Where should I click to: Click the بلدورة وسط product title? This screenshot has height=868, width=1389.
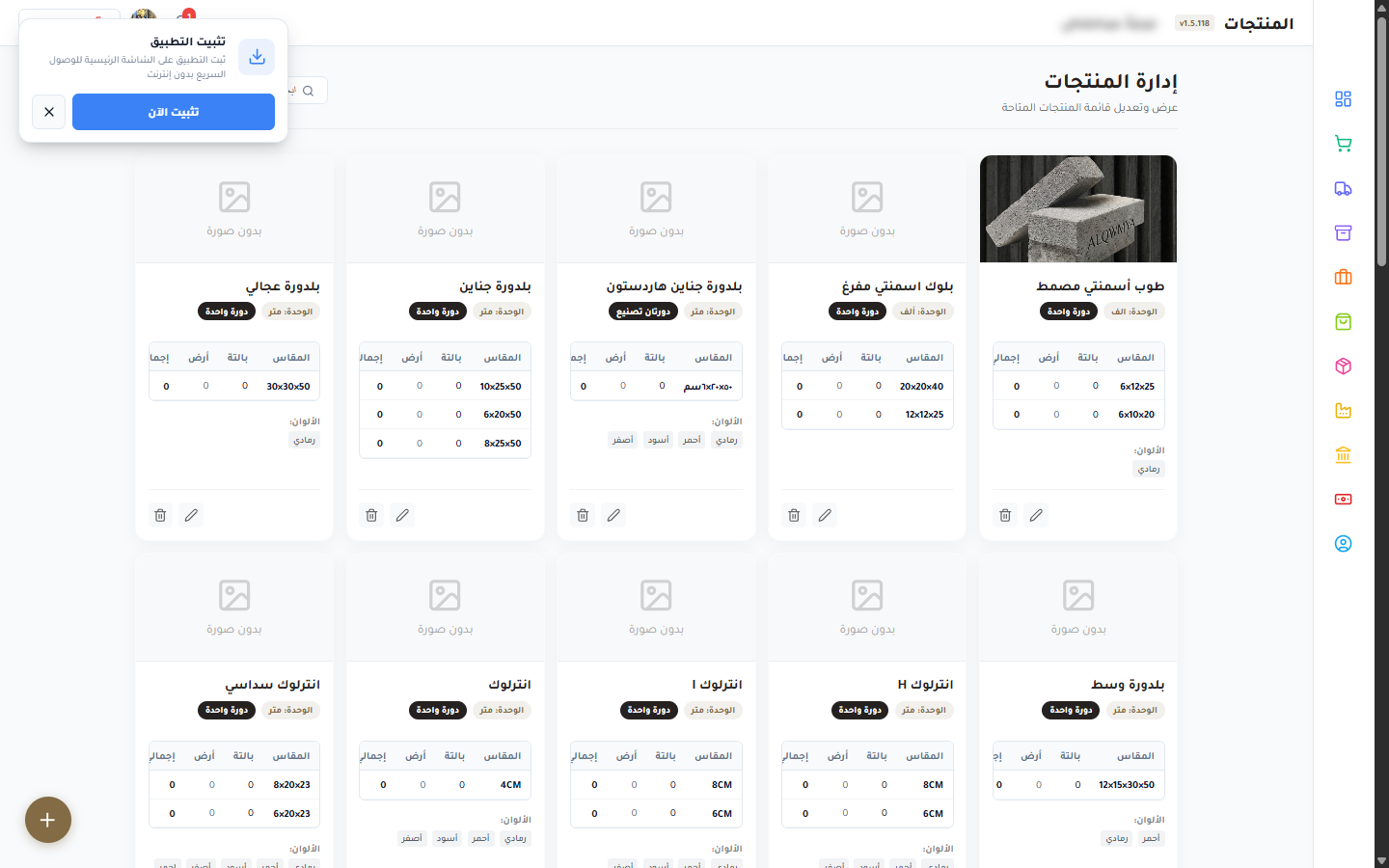1128,685
